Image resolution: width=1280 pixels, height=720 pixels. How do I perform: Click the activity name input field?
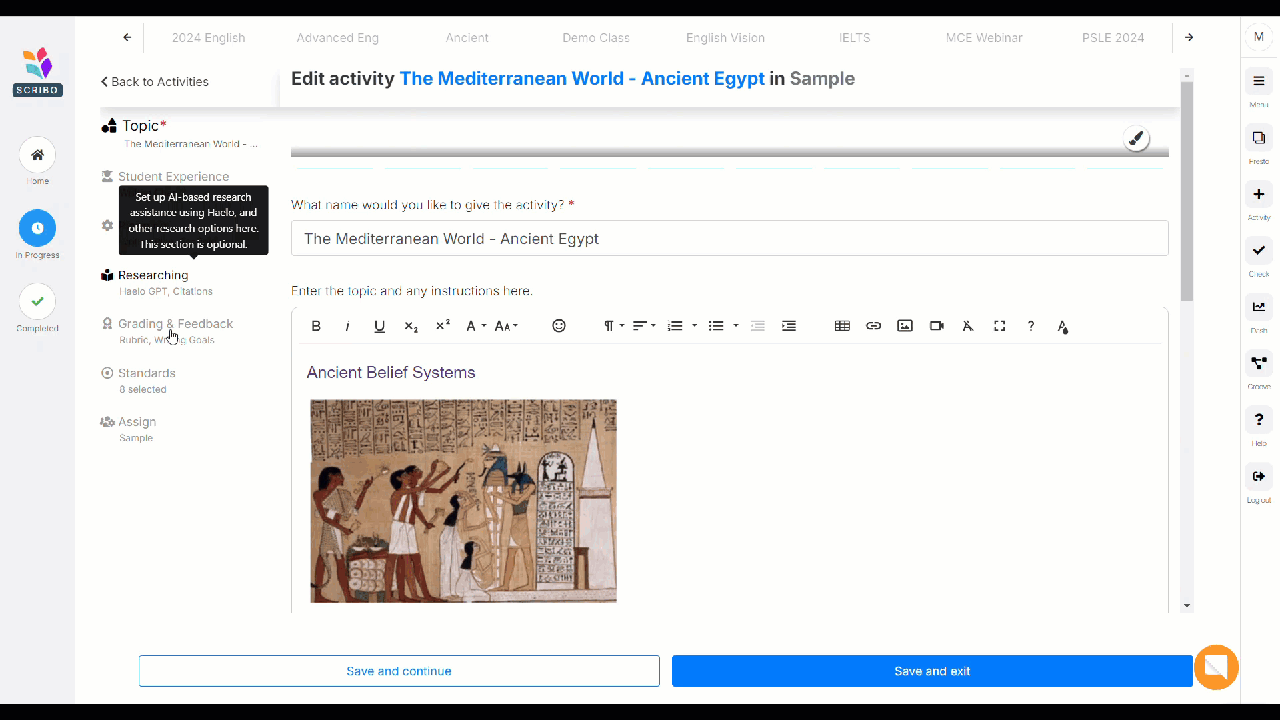[x=729, y=239]
